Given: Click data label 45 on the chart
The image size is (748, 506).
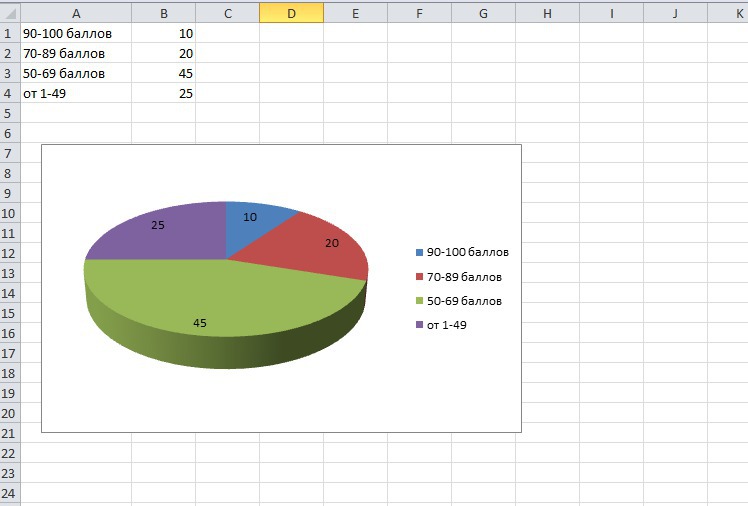Looking at the screenshot, I should point(200,323).
